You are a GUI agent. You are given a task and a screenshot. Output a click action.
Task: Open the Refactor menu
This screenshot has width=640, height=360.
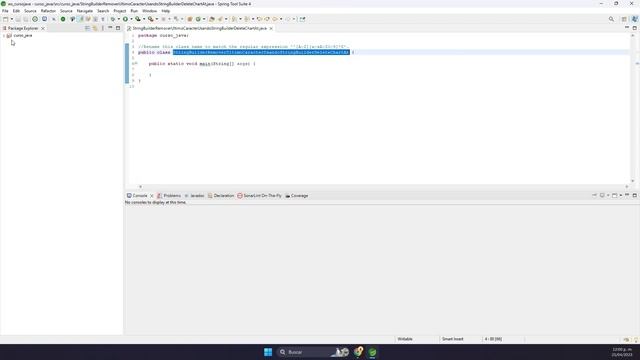[x=48, y=11]
